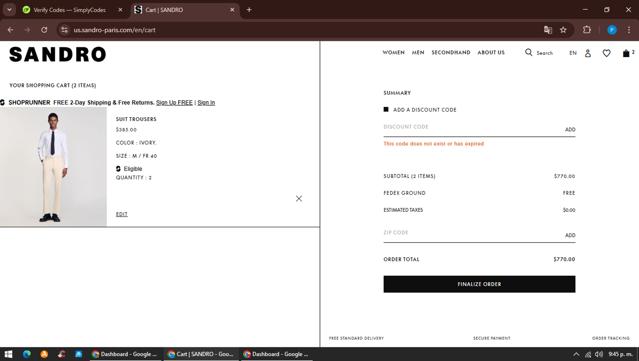
Task: Open the search magnifier in Sandro header
Action: coord(529,52)
